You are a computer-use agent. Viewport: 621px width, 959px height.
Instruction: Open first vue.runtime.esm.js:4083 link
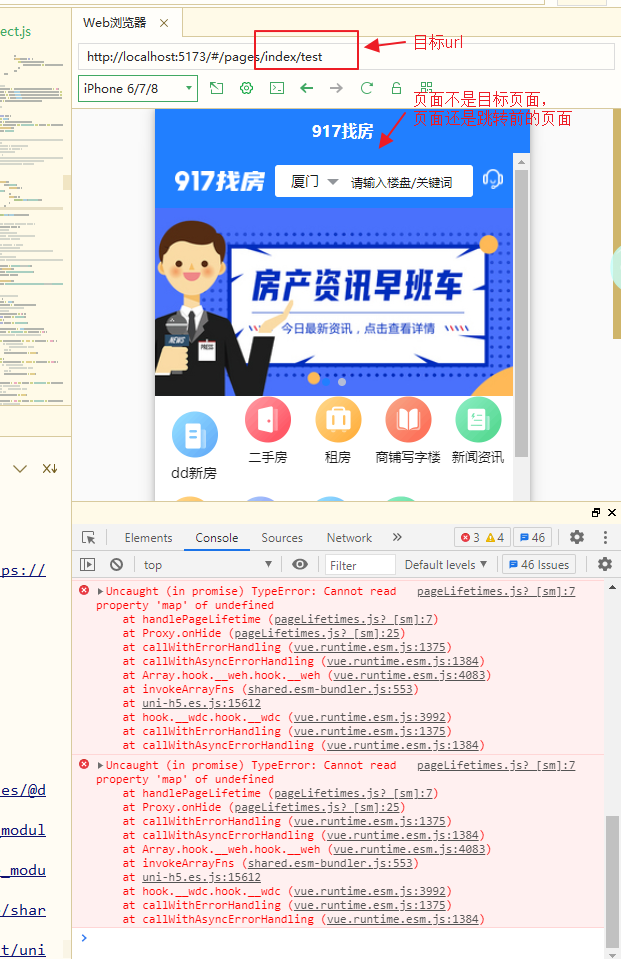(409, 675)
